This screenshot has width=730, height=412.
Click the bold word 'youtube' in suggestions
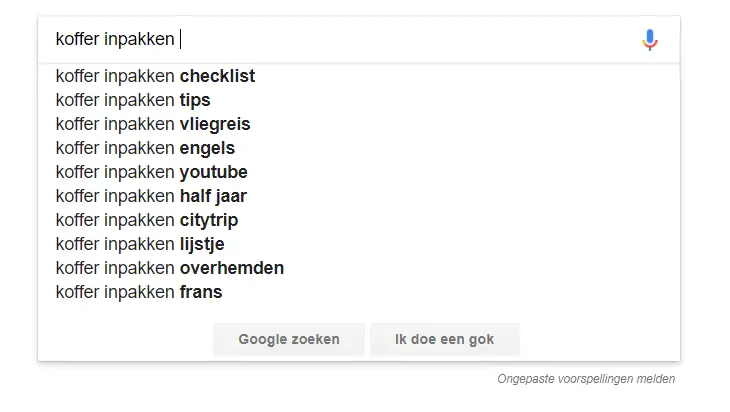pyautogui.click(x=214, y=173)
